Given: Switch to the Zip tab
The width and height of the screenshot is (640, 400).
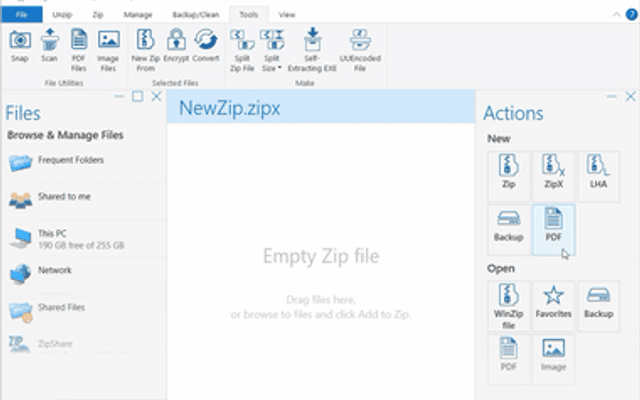Looking at the screenshot, I should [98, 15].
